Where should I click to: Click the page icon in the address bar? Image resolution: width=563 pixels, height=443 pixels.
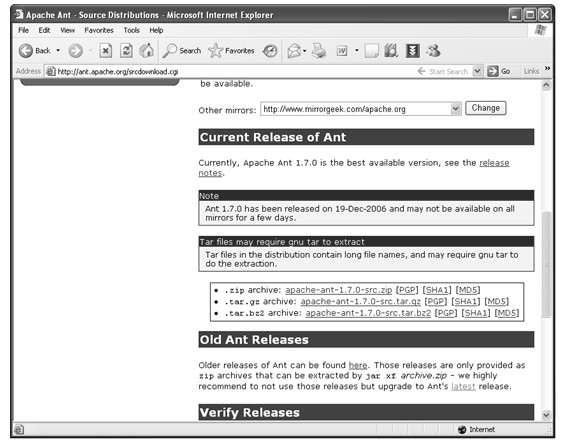point(51,71)
